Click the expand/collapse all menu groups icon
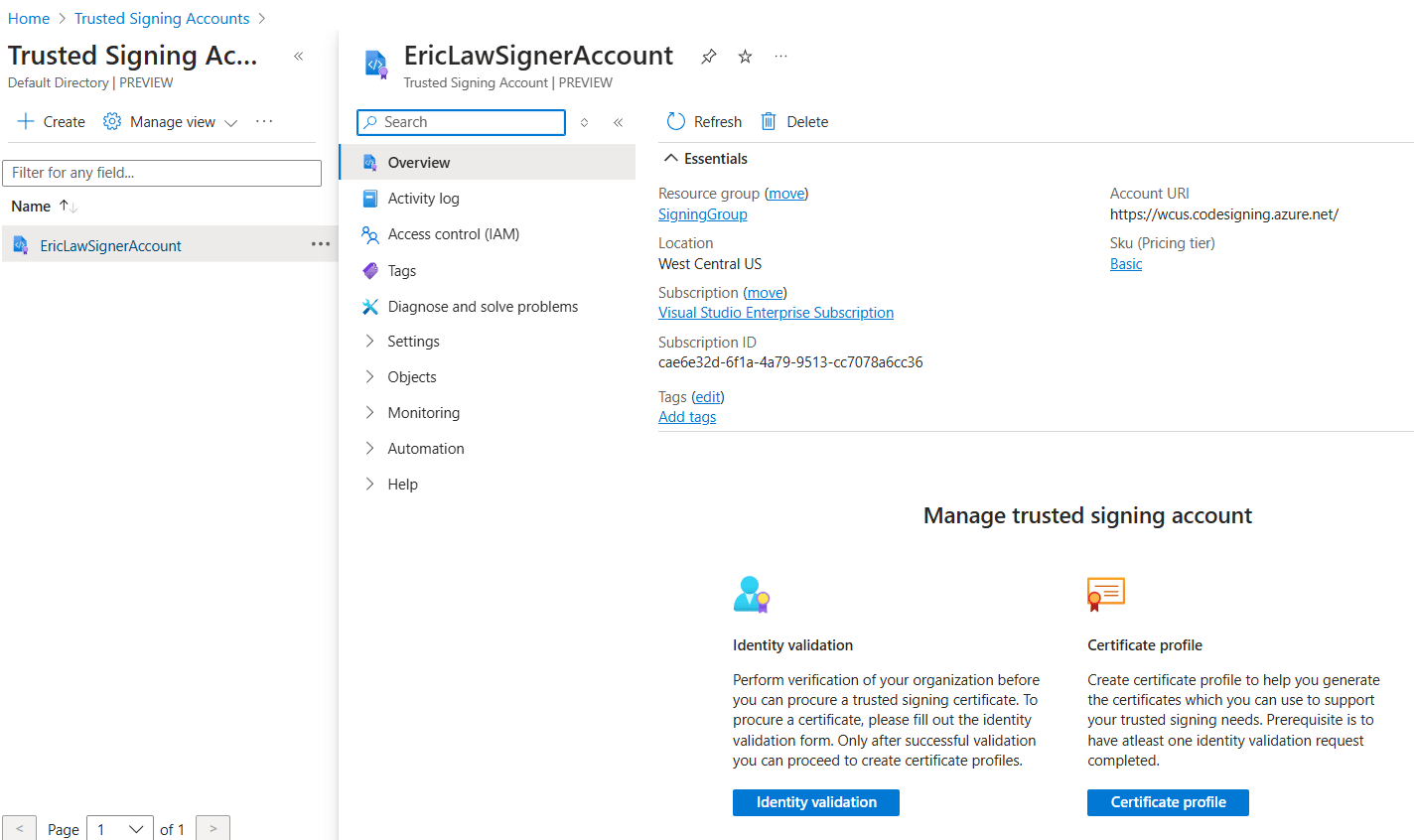The image size is (1414, 840). pyautogui.click(x=585, y=122)
